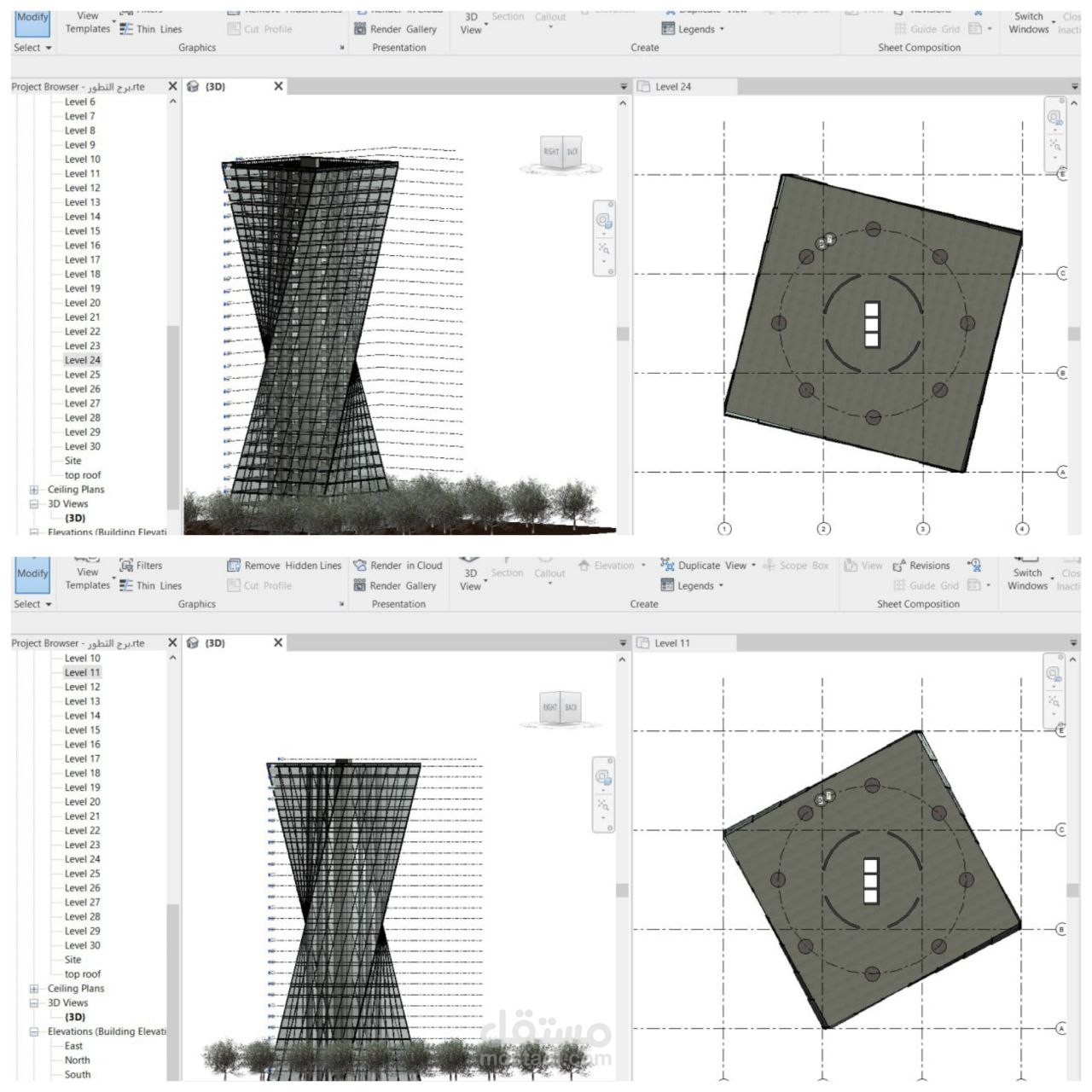The width and height of the screenshot is (1092, 1092).
Task: Click Remove Hidden Lines tool
Action: (x=284, y=566)
